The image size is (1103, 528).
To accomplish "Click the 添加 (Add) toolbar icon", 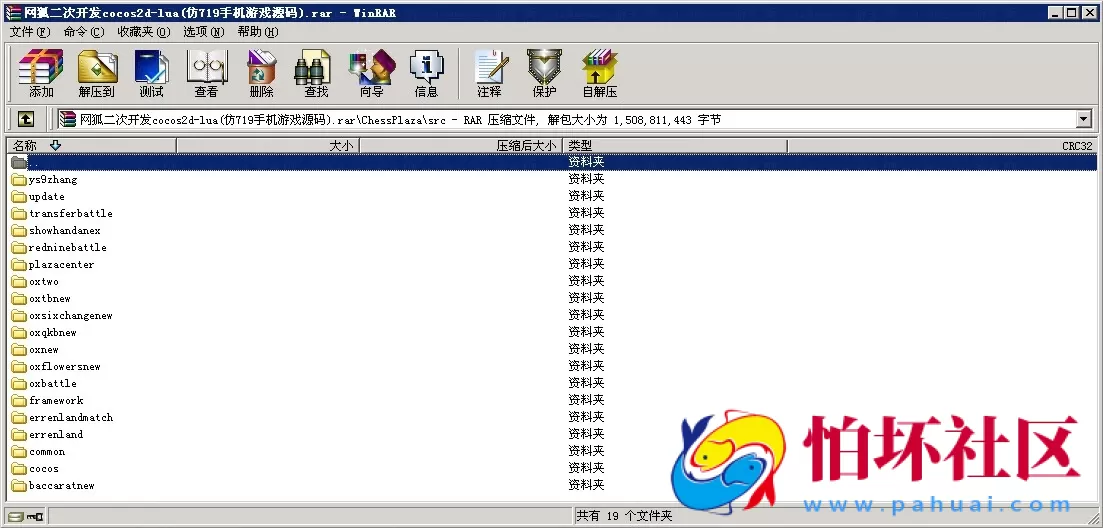I will click(x=41, y=73).
